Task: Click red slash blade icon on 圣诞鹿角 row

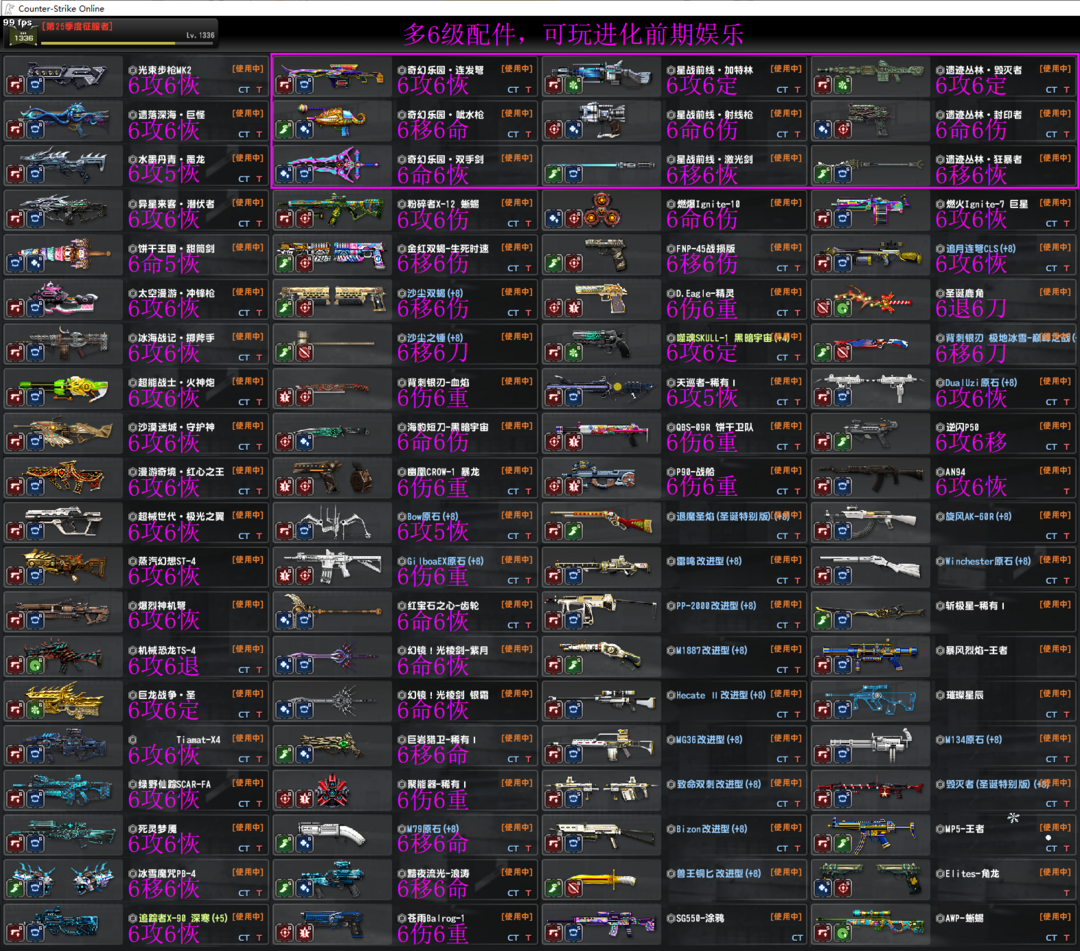Action: point(823,309)
